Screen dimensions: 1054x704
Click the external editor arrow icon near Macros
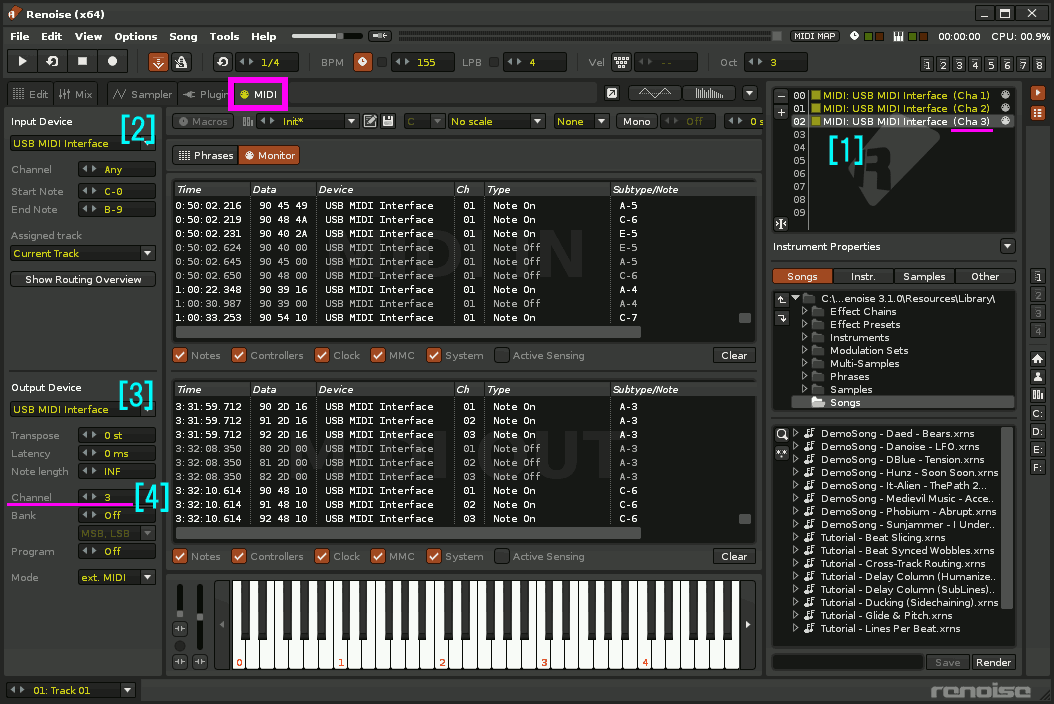click(611, 92)
